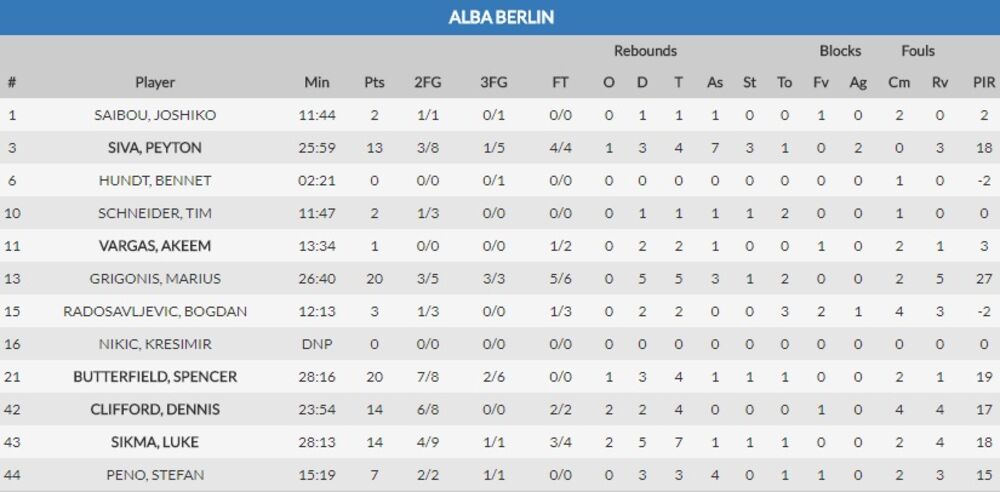Open BUTTERFIELD, SPENCER player link
The width and height of the screenshot is (1000, 492).
click(155, 377)
